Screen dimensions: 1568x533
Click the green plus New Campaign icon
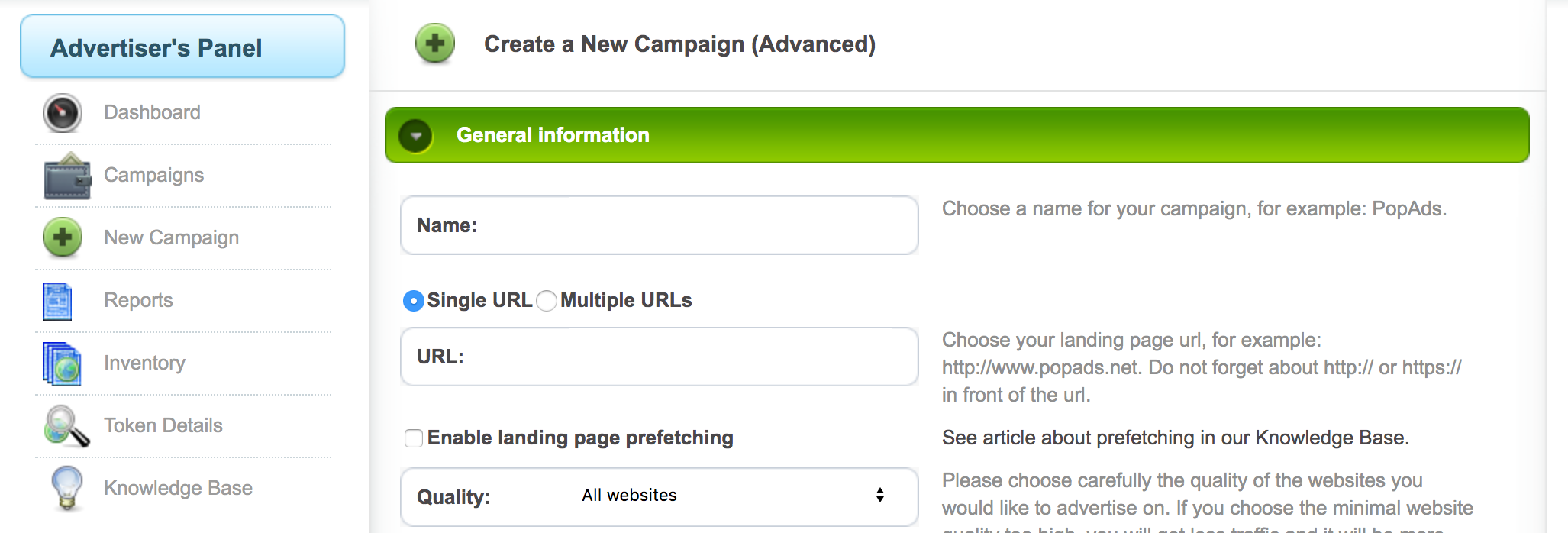pos(63,237)
